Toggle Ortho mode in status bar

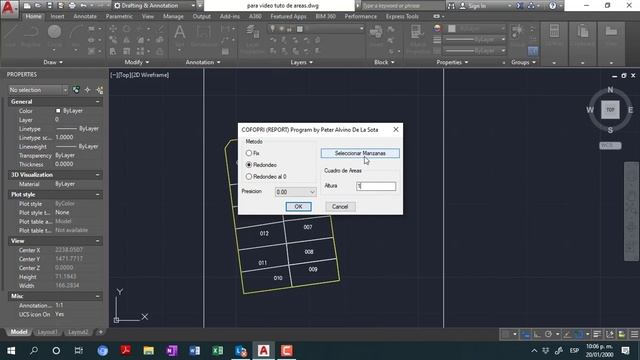point(537,334)
